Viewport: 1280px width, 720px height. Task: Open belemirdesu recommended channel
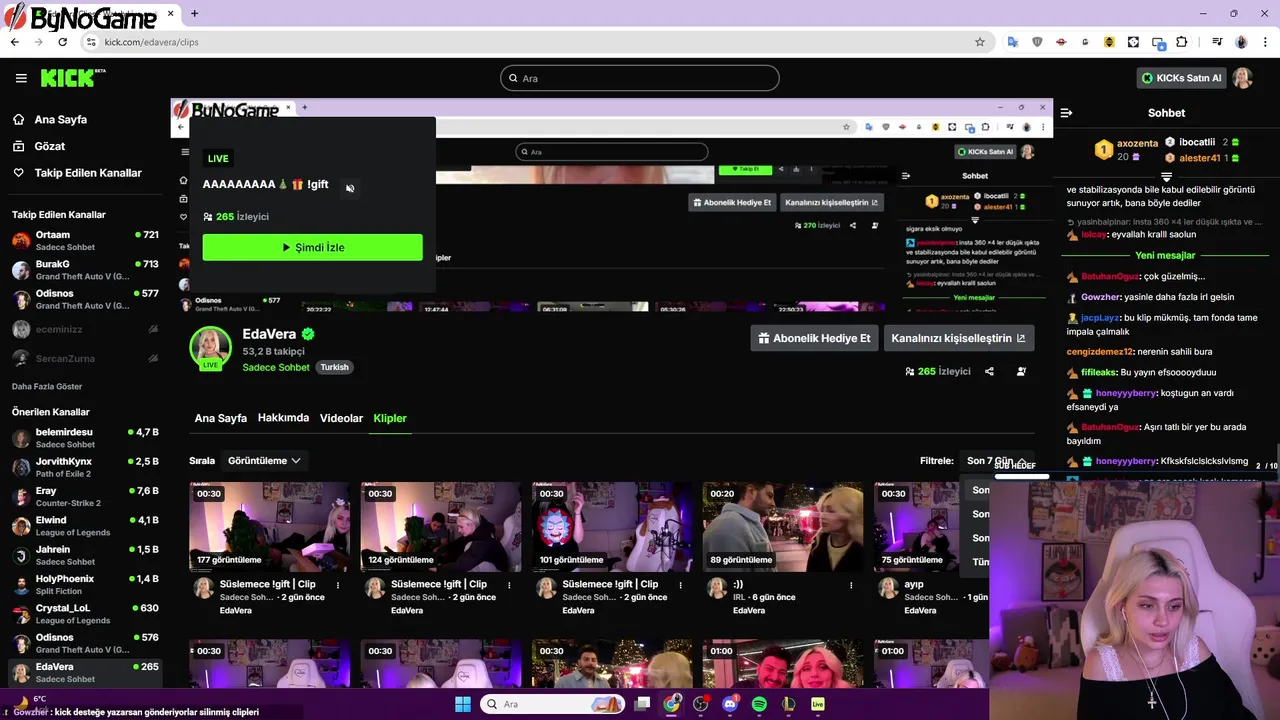pos(85,438)
